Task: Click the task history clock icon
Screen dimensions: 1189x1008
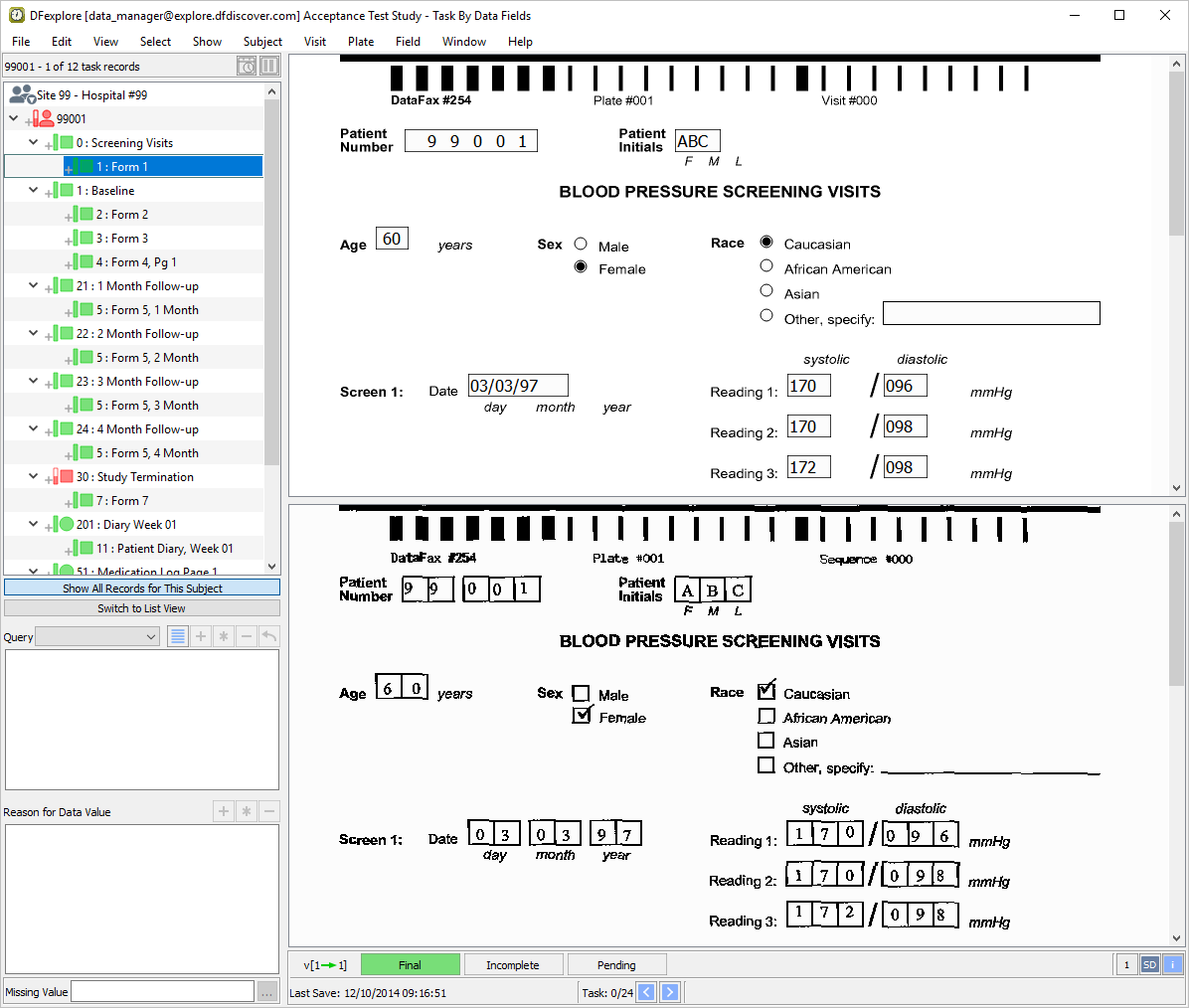Action: 247,67
